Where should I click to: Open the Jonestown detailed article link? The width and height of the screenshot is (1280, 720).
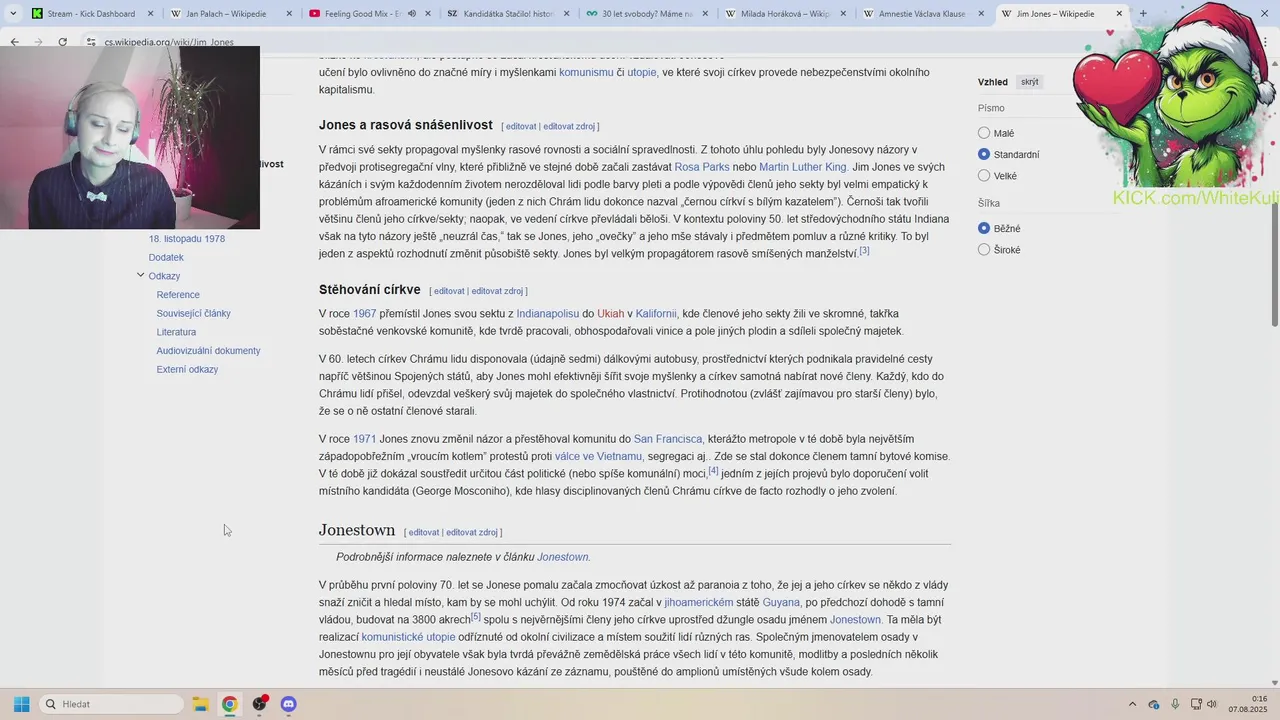pyautogui.click(x=562, y=557)
